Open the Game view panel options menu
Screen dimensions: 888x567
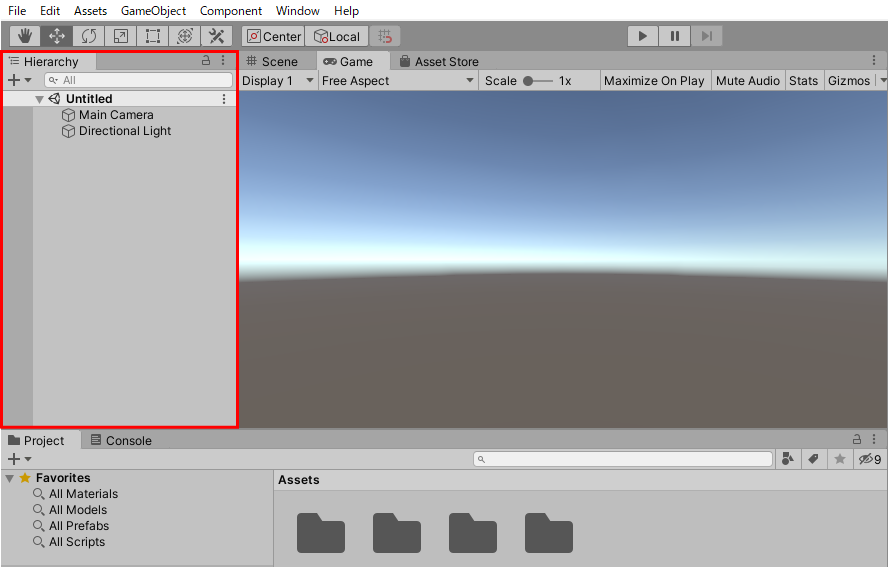pyautogui.click(x=874, y=60)
